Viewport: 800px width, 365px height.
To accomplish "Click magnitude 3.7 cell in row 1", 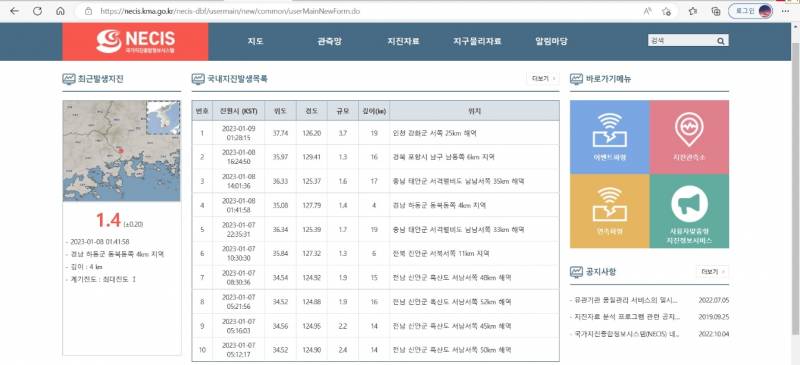I will 343,133.
